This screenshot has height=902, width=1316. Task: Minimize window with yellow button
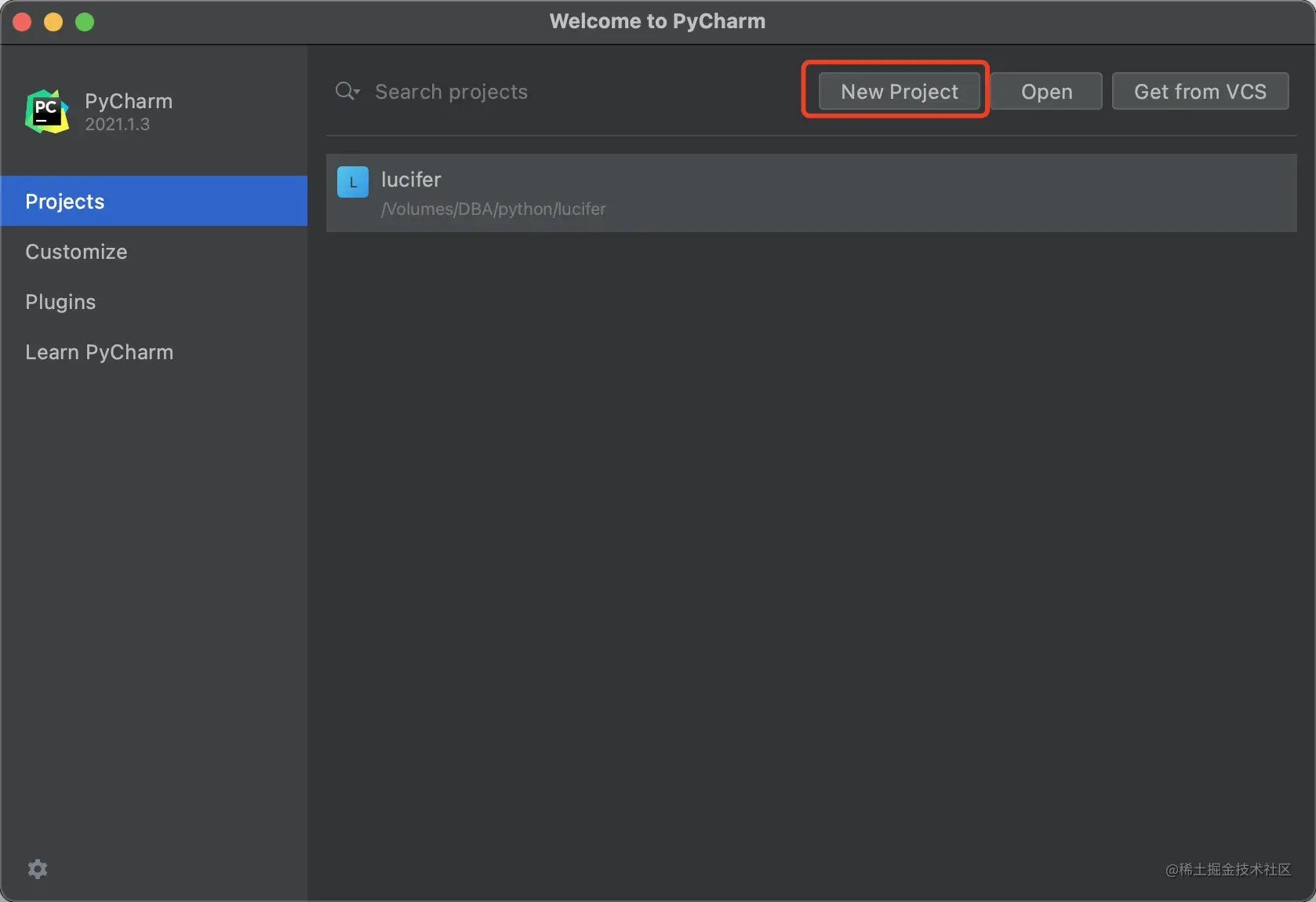(53, 22)
